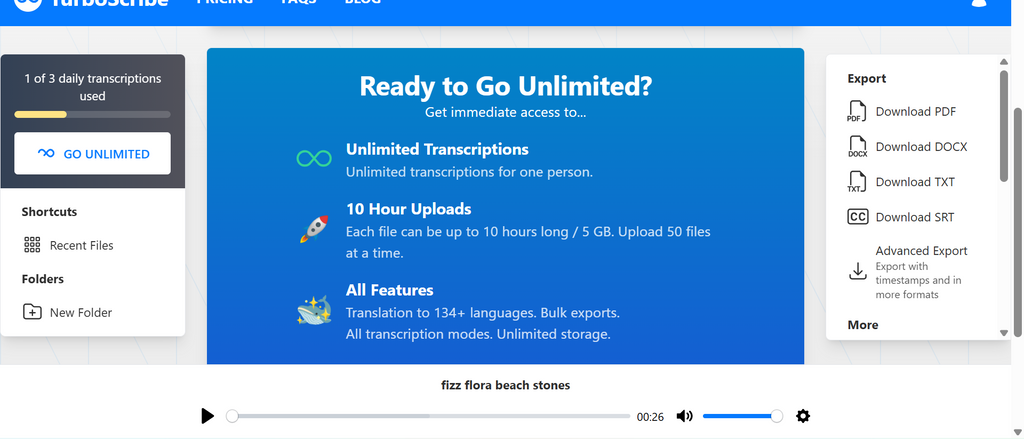The height and width of the screenshot is (439, 1024).
Task: Click the DOCX file icon
Action: pyautogui.click(x=857, y=147)
